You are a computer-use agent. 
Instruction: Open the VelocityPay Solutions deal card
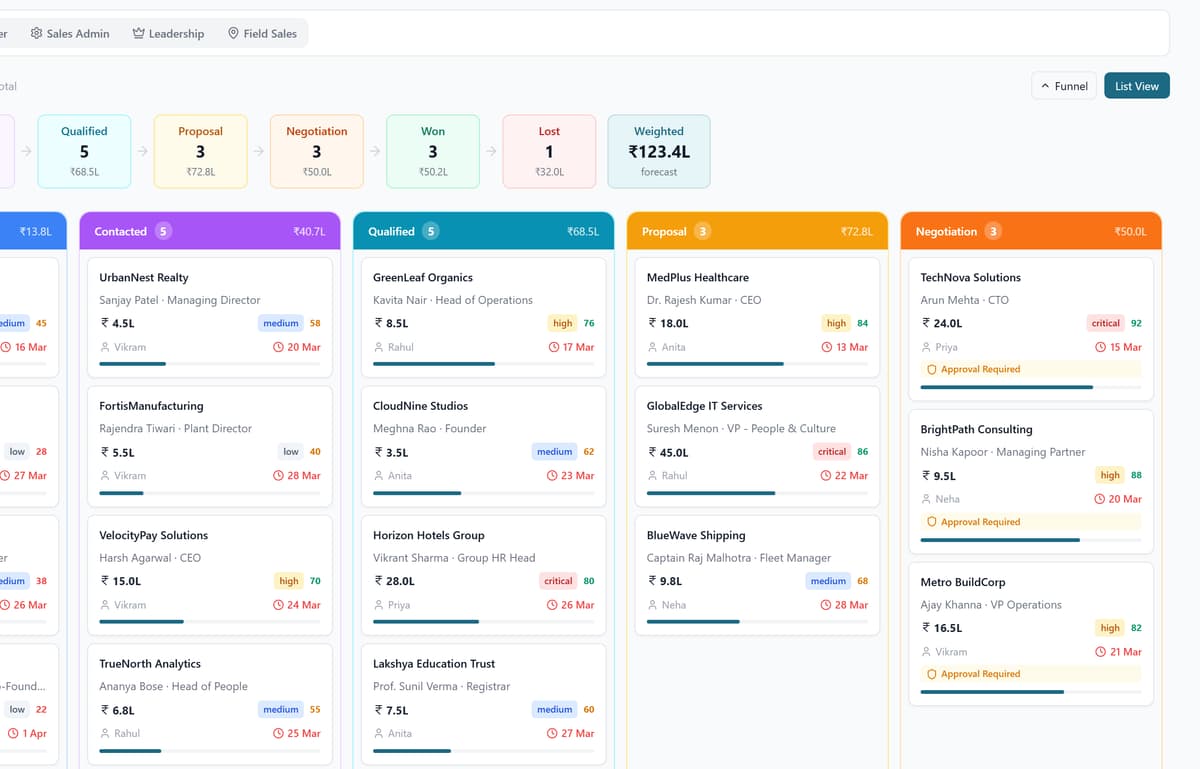click(210, 575)
